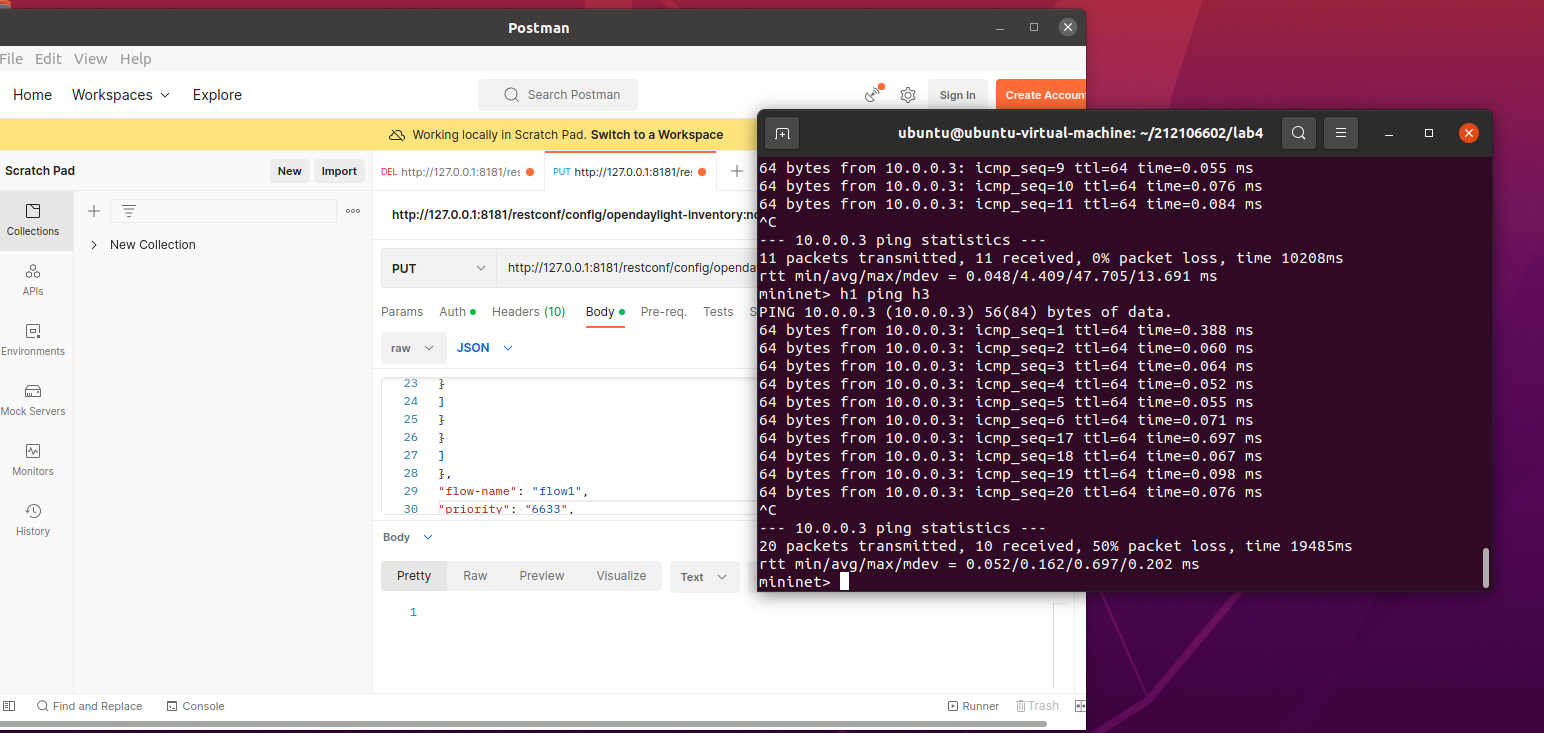Open the response Text format dropdown
The image size is (1544, 733).
(x=704, y=577)
